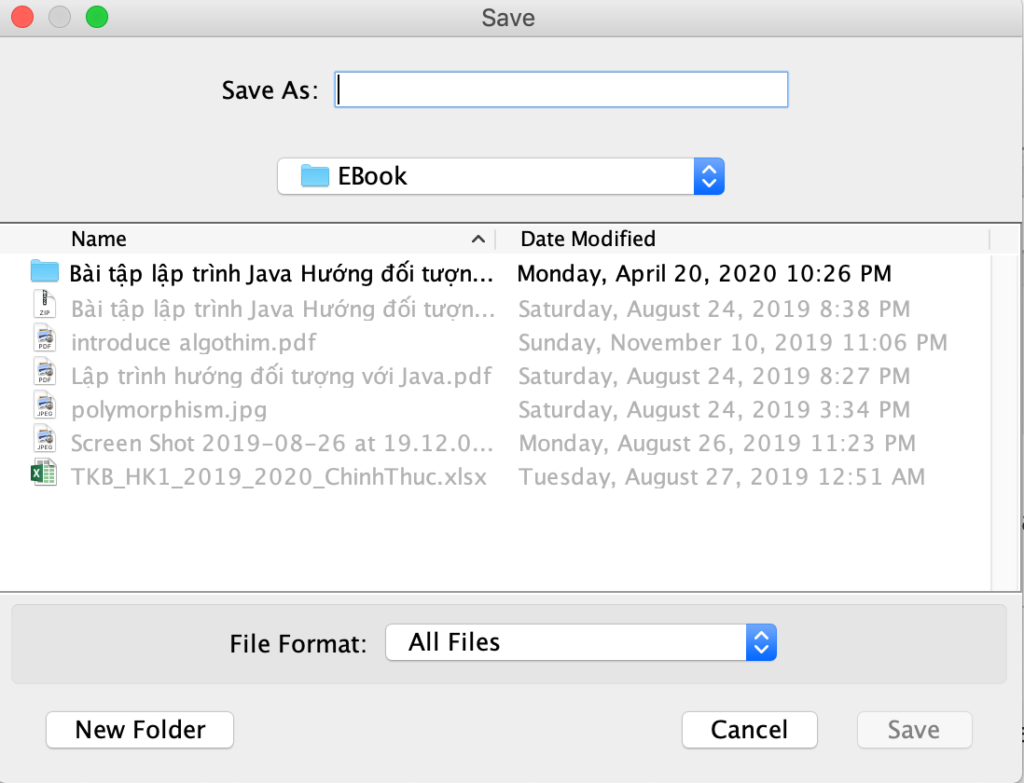Open the EBook location dropdown
This screenshot has height=783, width=1024.
pos(708,177)
